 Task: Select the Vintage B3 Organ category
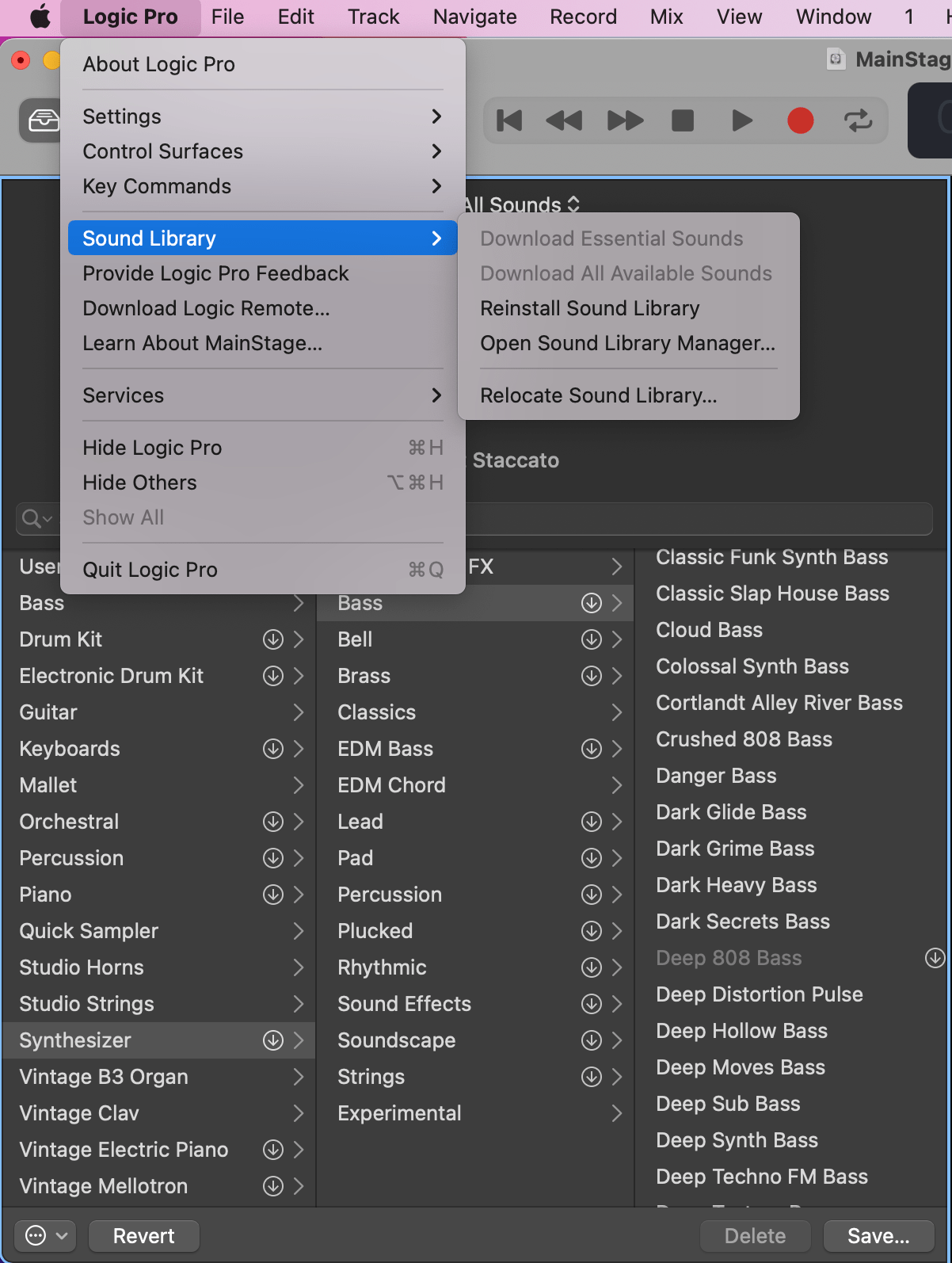(x=158, y=1077)
